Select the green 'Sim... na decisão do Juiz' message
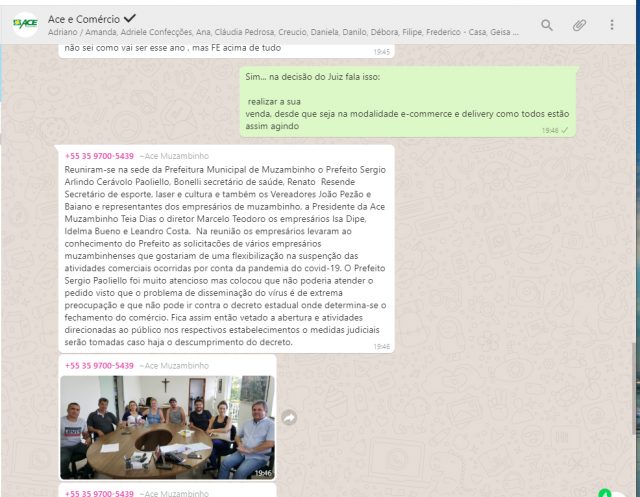The height and width of the screenshot is (497, 640). [408, 102]
